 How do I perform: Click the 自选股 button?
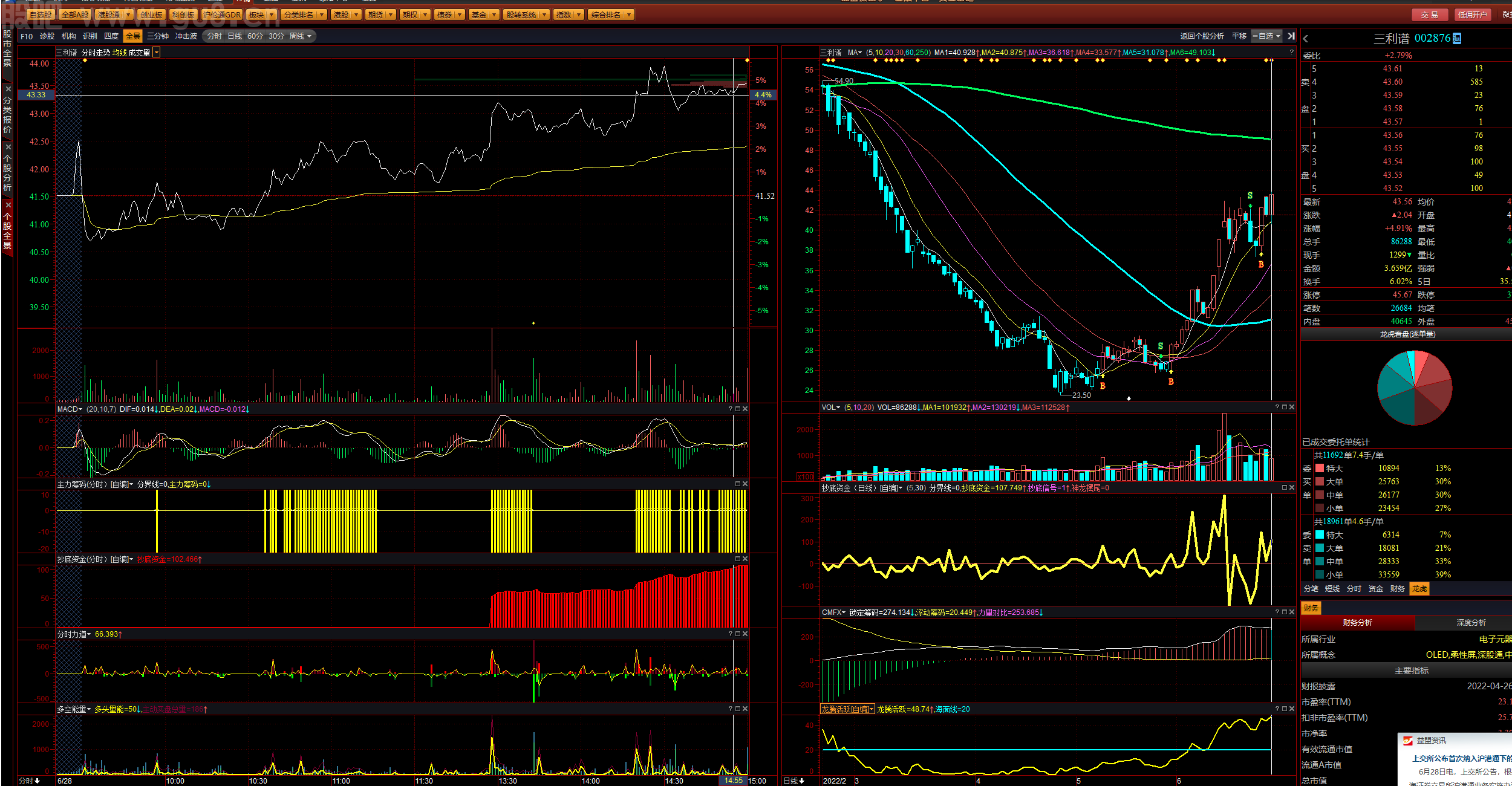(41, 15)
